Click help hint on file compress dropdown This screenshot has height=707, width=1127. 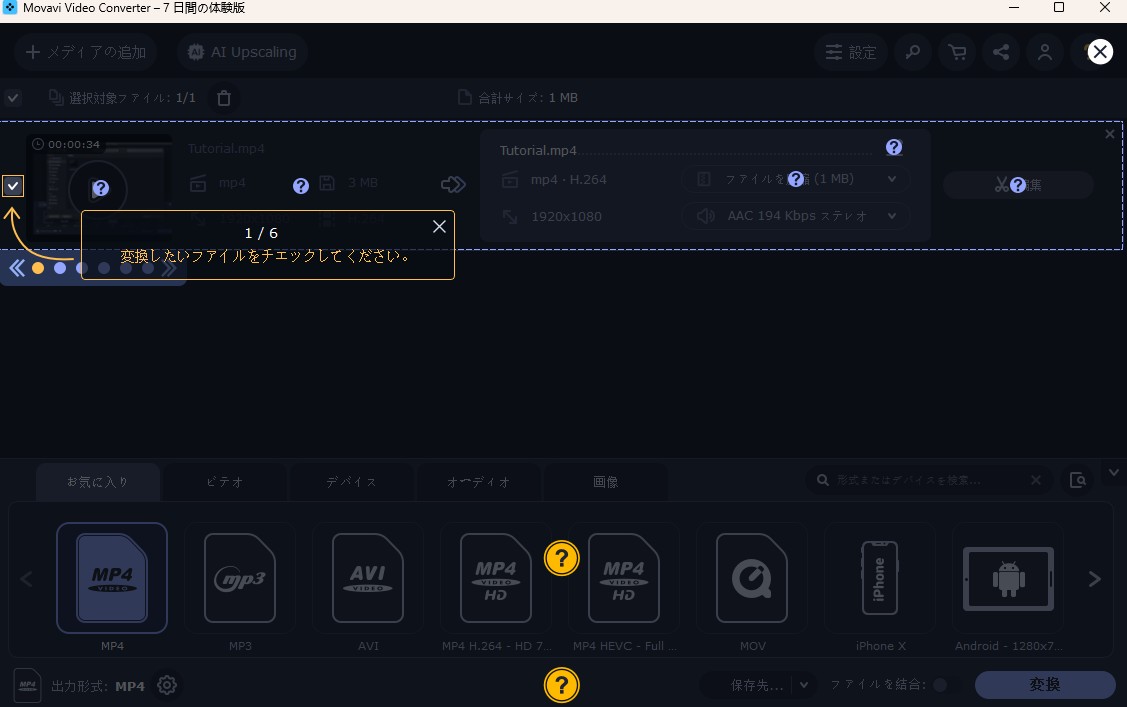[796, 180]
